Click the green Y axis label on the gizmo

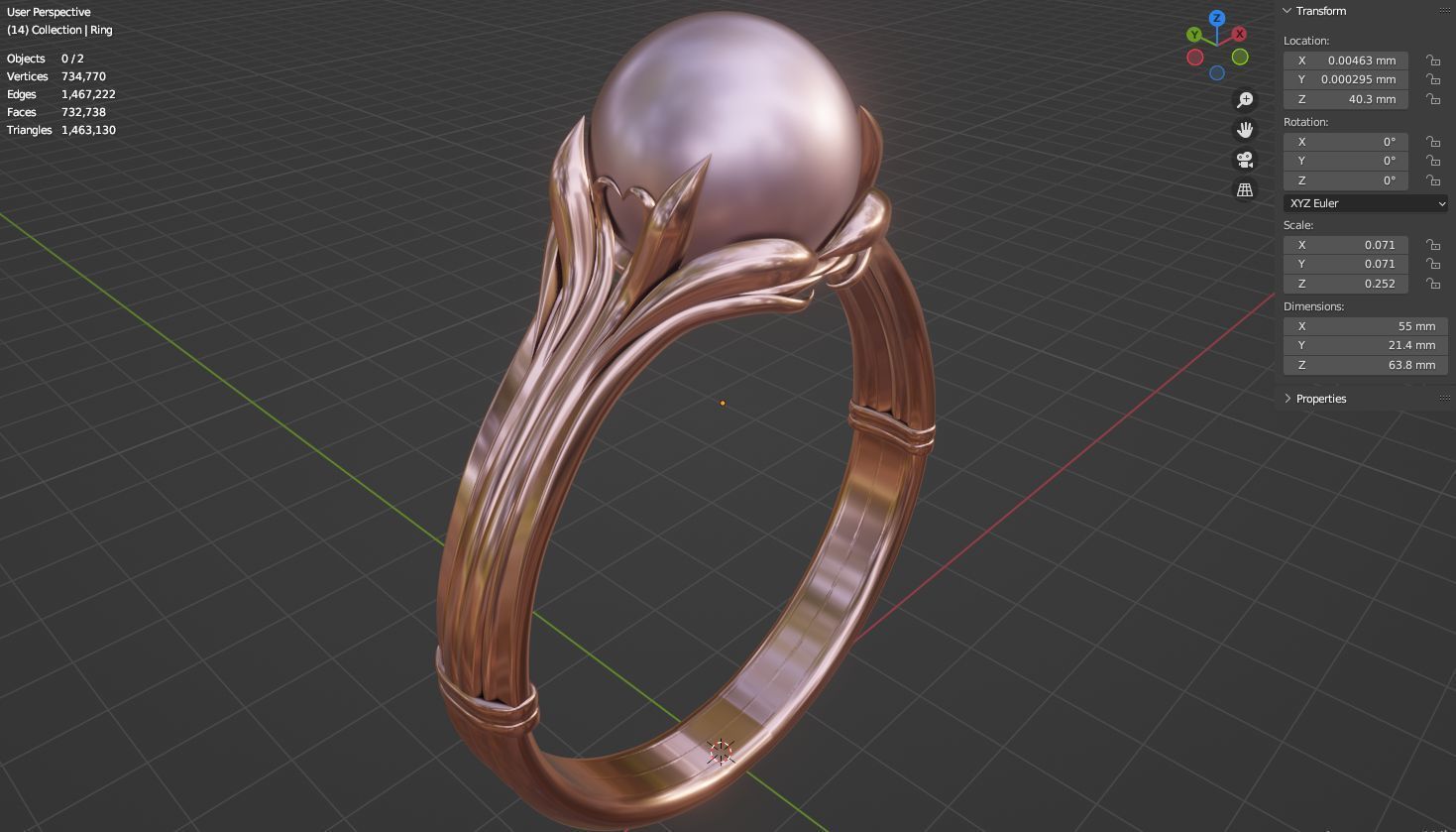coord(1194,34)
